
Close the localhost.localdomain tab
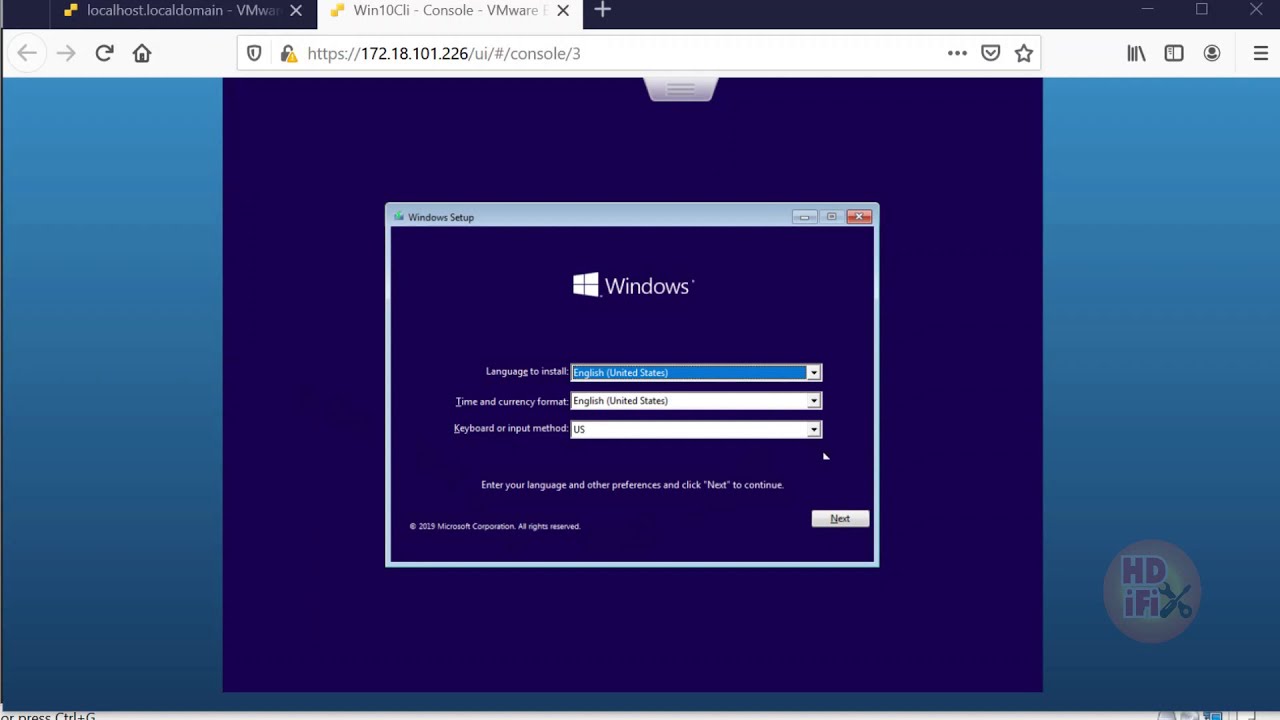point(296,11)
